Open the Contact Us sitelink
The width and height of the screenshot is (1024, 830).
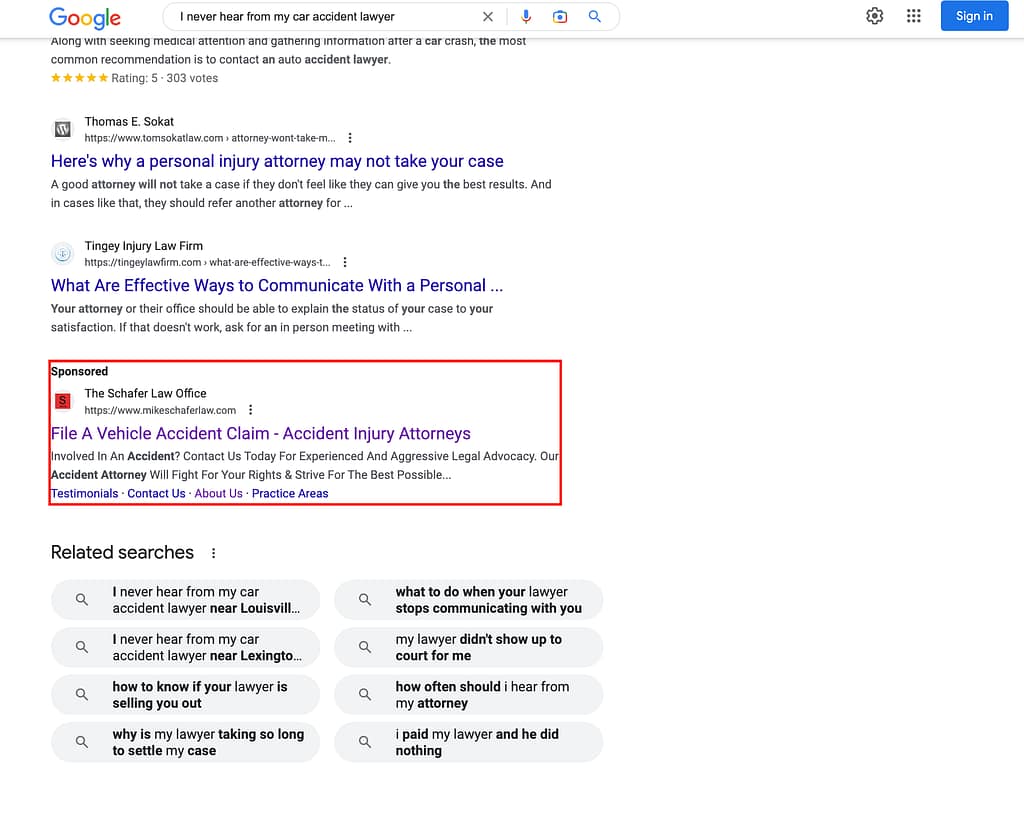tap(156, 494)
